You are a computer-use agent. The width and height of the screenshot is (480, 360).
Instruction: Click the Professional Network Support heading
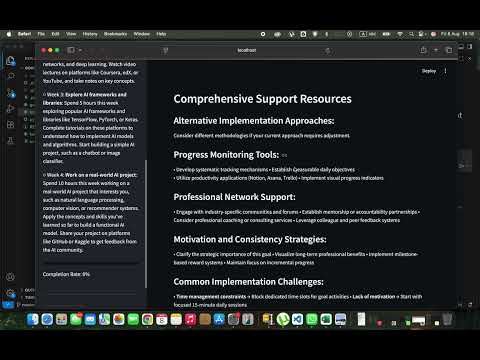(234, 197)
